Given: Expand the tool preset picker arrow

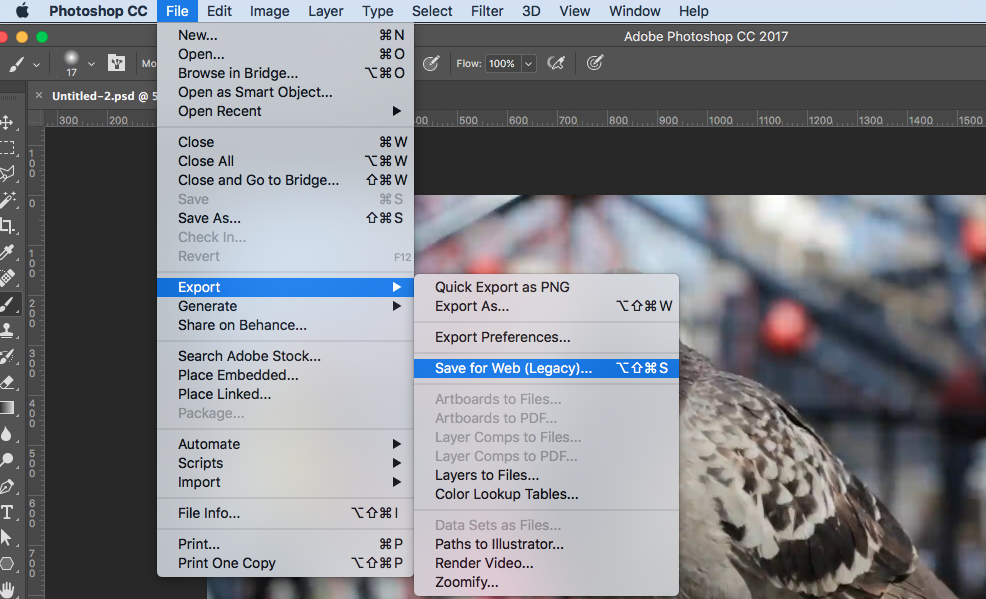Looking at the screenshot, I should (x=36, y=64).
